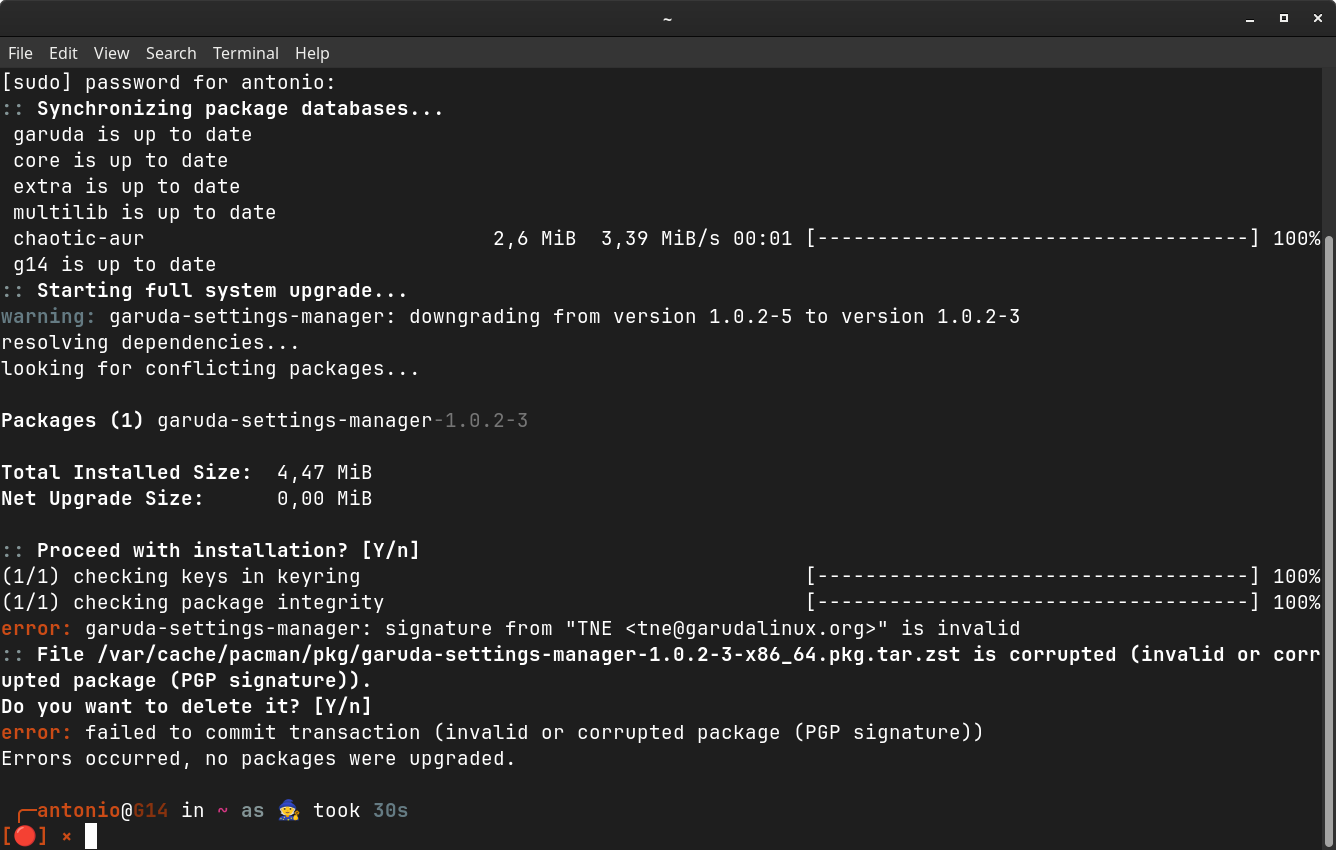
Task: Click the red × error status symbol
Action: 67,836
